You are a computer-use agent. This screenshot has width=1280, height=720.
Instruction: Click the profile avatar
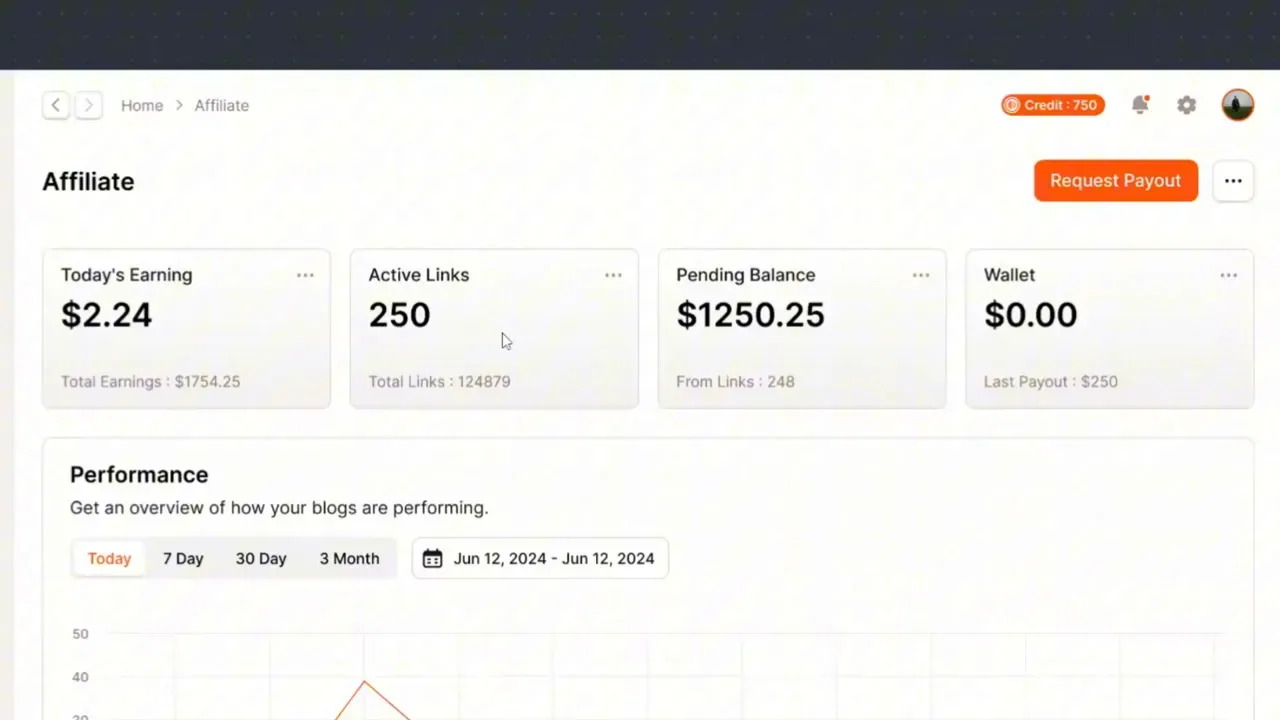1237,105
